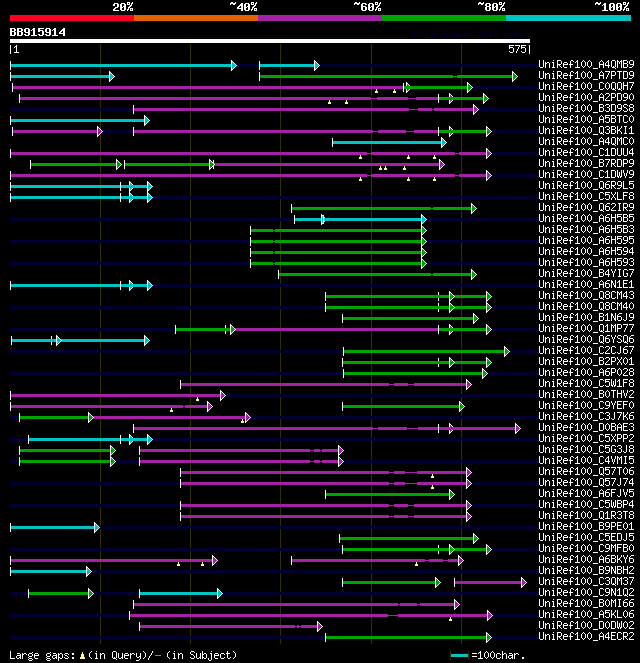Click the orange ~40% identity color bar
Viewport: 640px width, 663px height.
196,18
